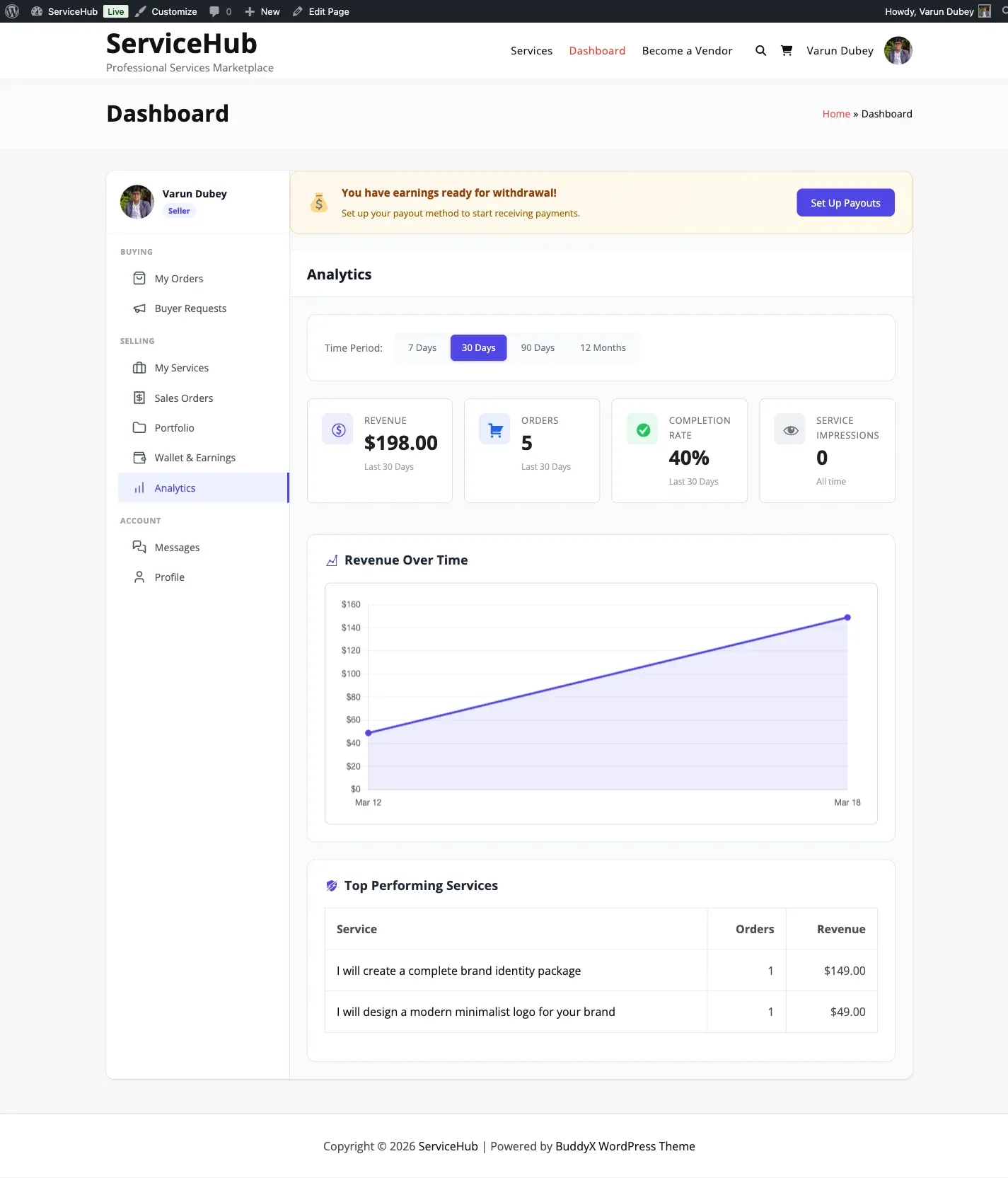Open Profile in sidebar

(204, 577)
